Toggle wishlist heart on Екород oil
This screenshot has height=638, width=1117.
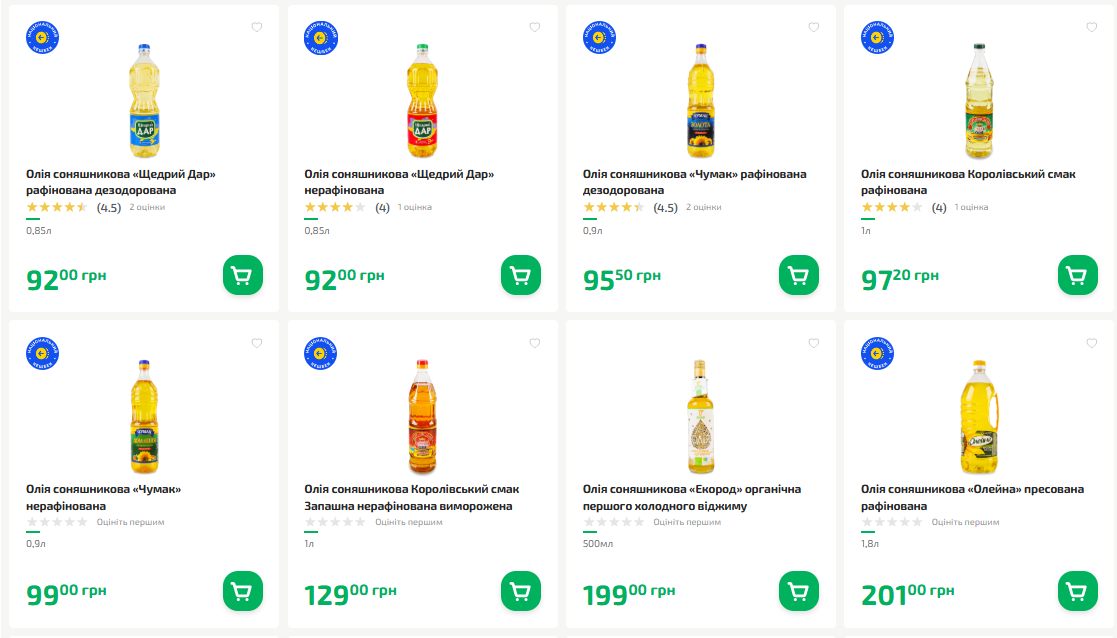pyautogui.click(x=813, y=344)
